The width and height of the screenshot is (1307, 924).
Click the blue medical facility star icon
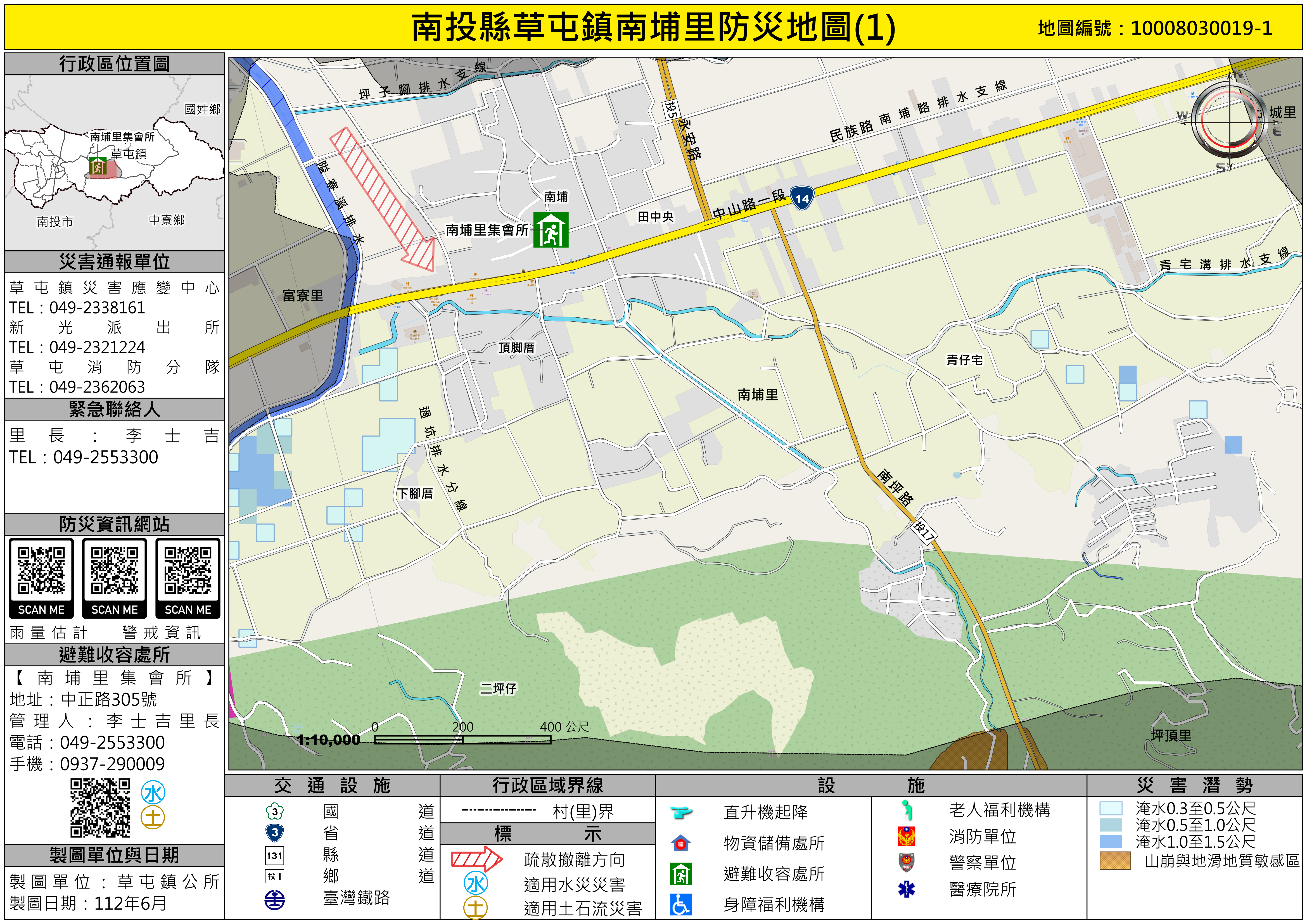tap(906, 889)
